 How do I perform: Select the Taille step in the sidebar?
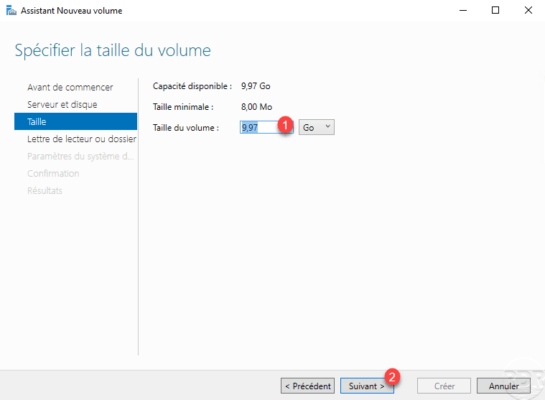75,121
